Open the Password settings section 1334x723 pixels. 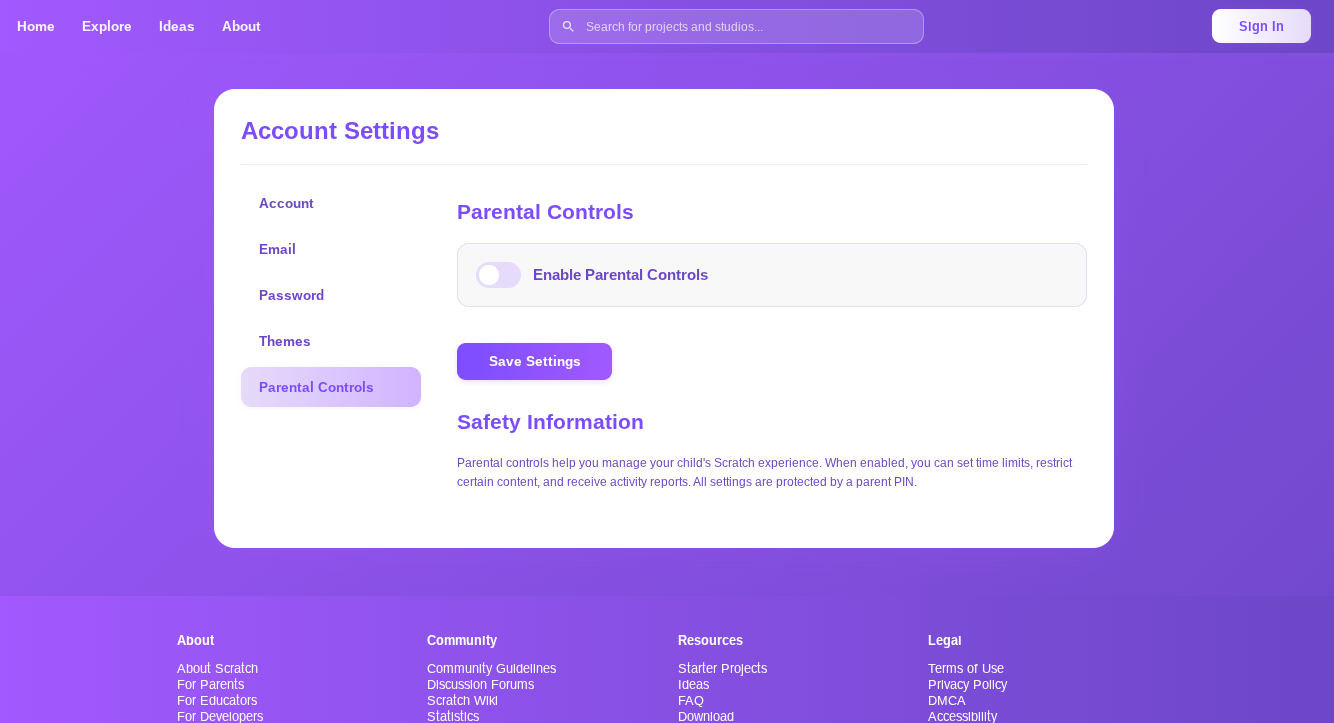(x=291, y=295)
